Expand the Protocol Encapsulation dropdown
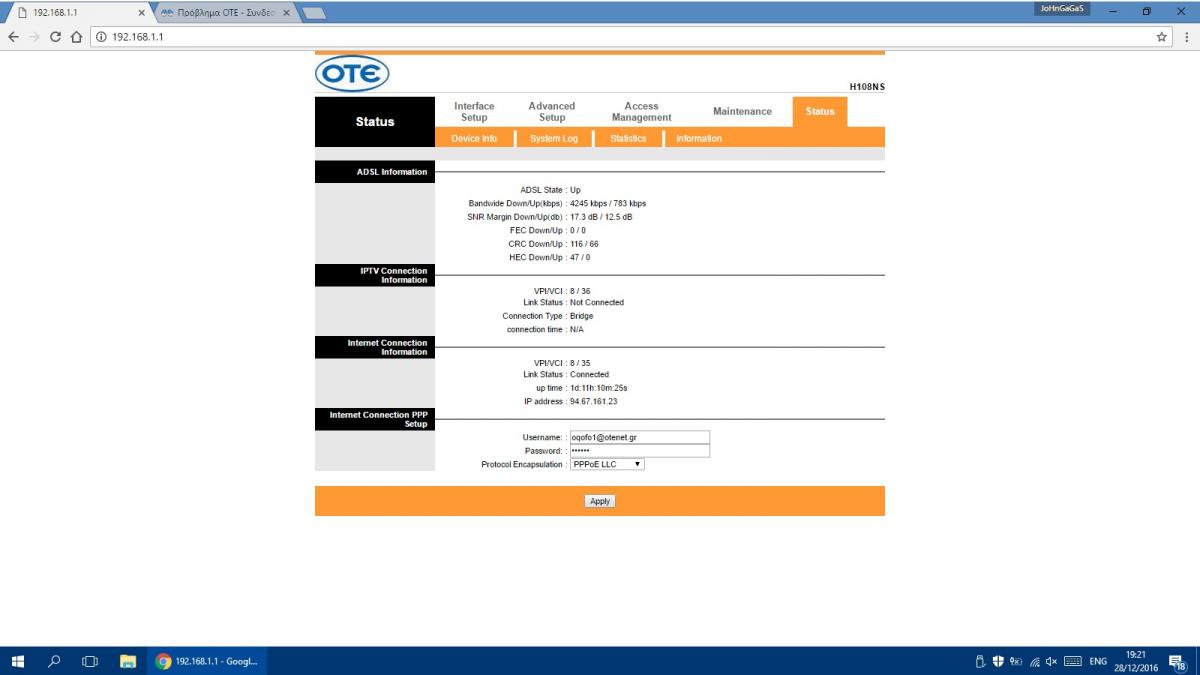Viewport: 1200px width, 675px height. (x=607, y=464)
